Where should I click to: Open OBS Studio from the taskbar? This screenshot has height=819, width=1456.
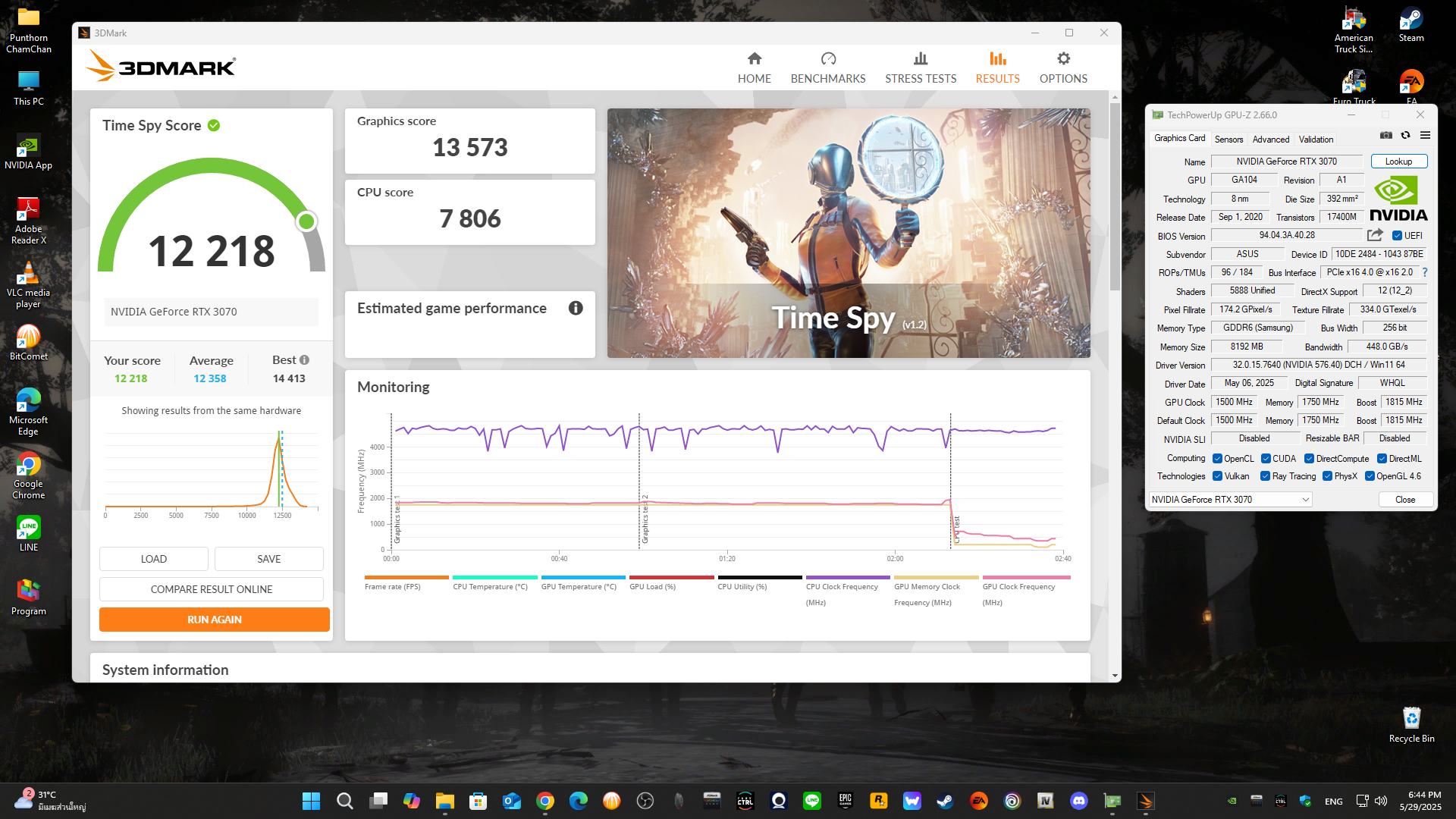pos(645,801)
